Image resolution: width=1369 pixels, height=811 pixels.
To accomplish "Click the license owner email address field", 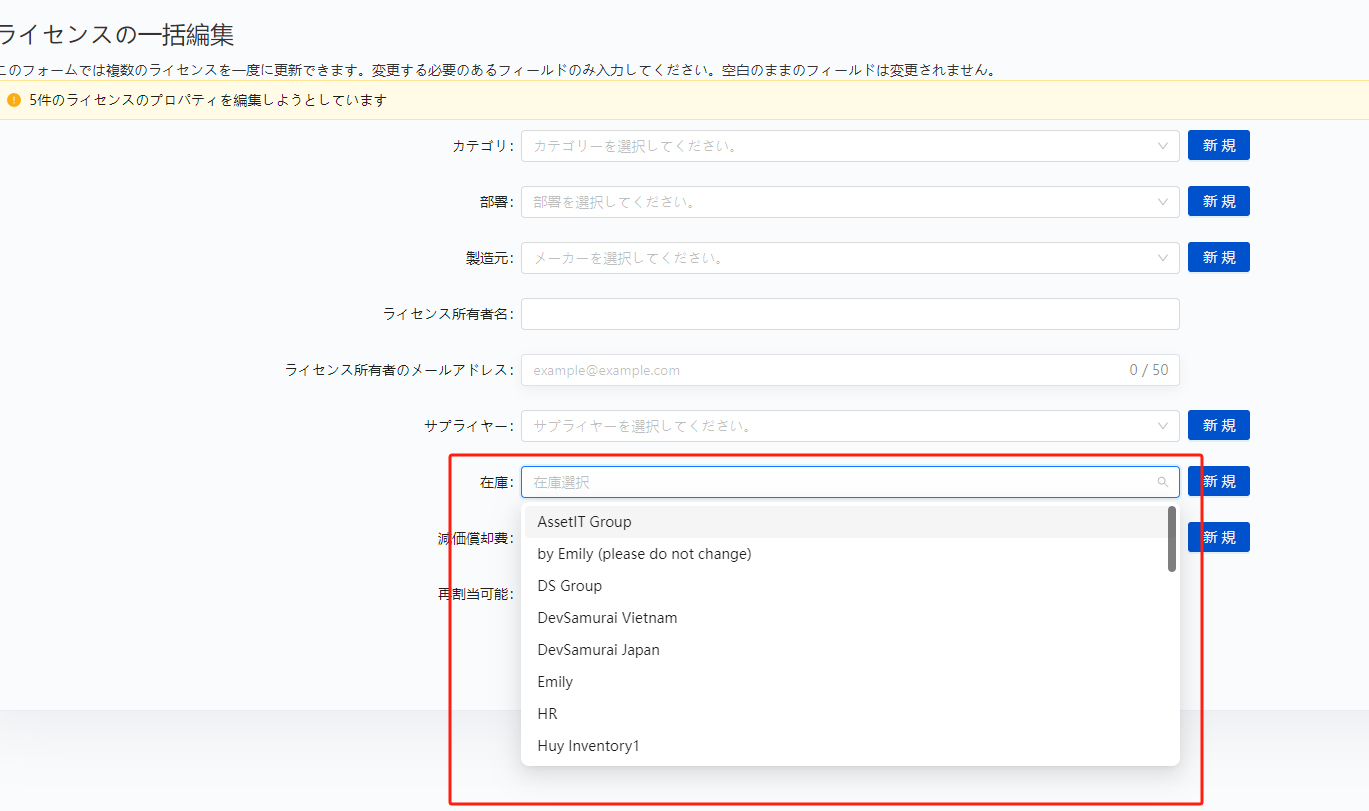I will [820, 370].
